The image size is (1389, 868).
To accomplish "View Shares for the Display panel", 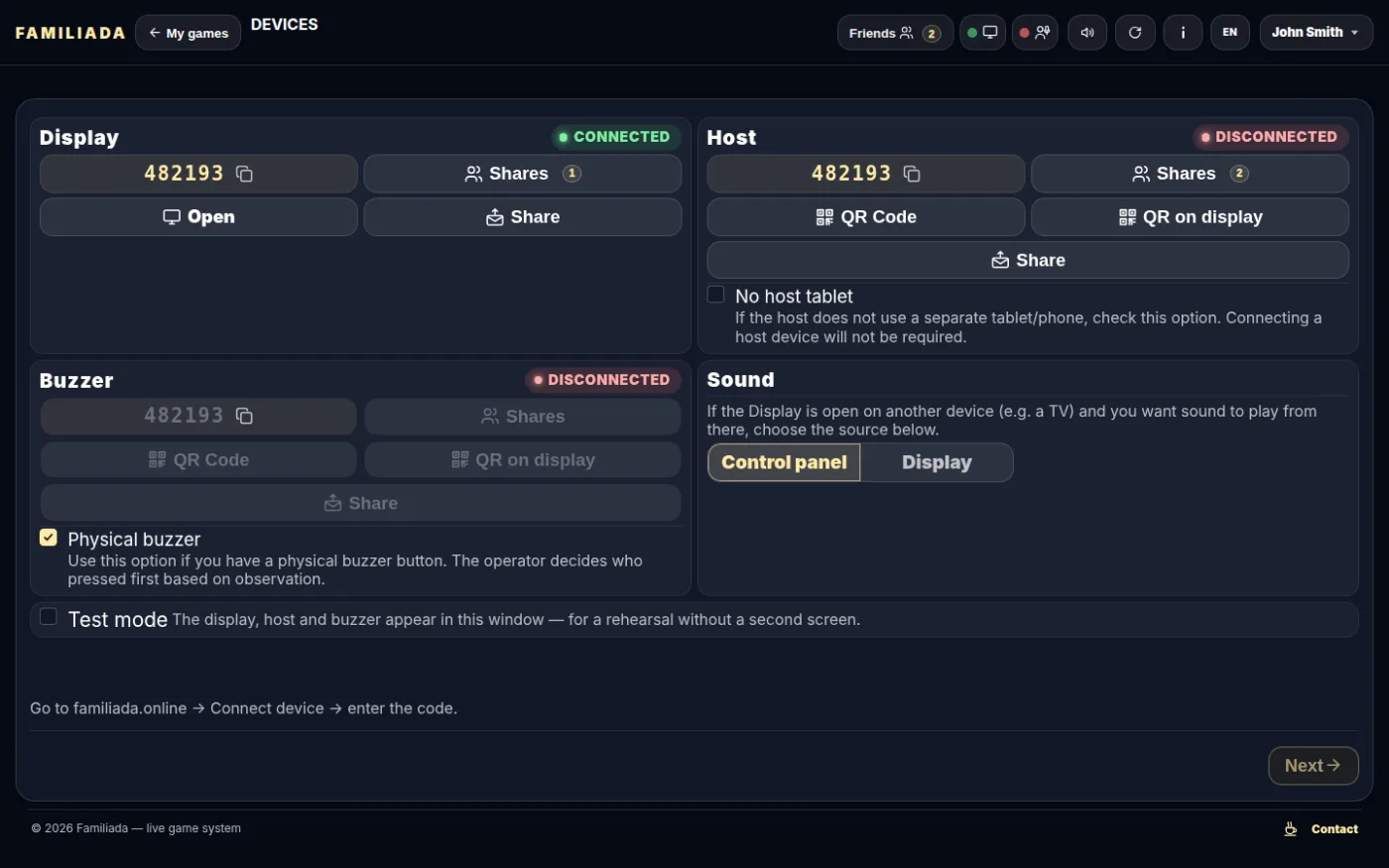I will click(x=523, y=174).
